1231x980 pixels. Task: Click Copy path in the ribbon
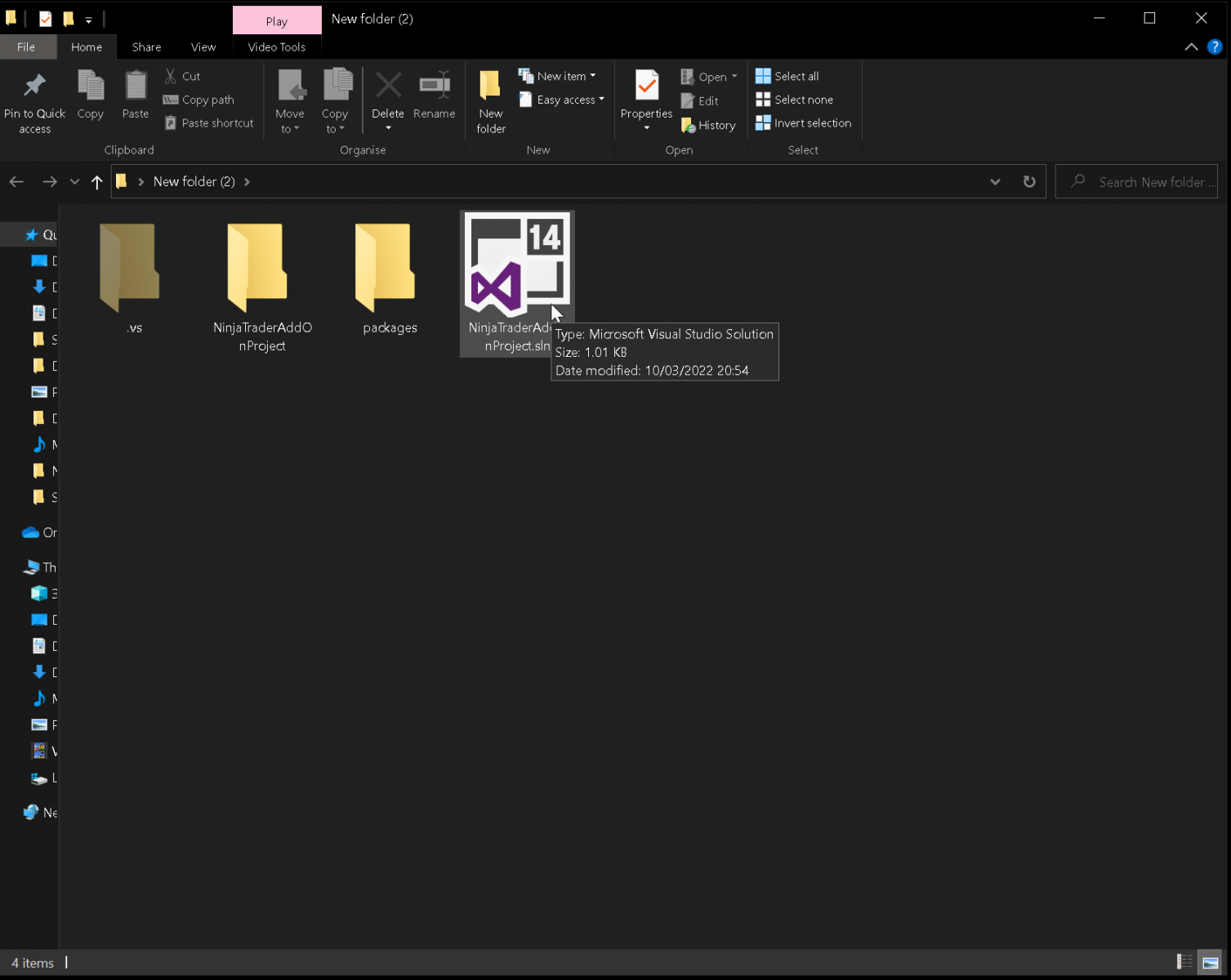click(x=198, y=100)
